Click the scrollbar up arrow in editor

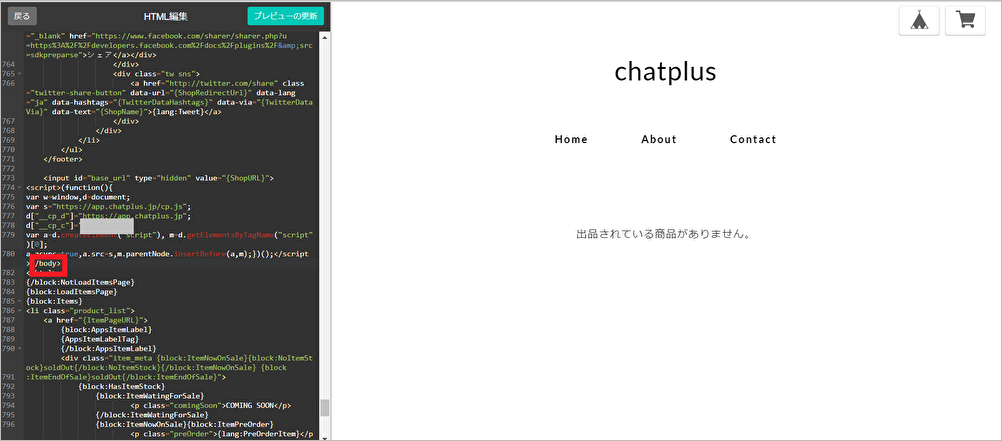pyautogui.click(x=325, y=37)
